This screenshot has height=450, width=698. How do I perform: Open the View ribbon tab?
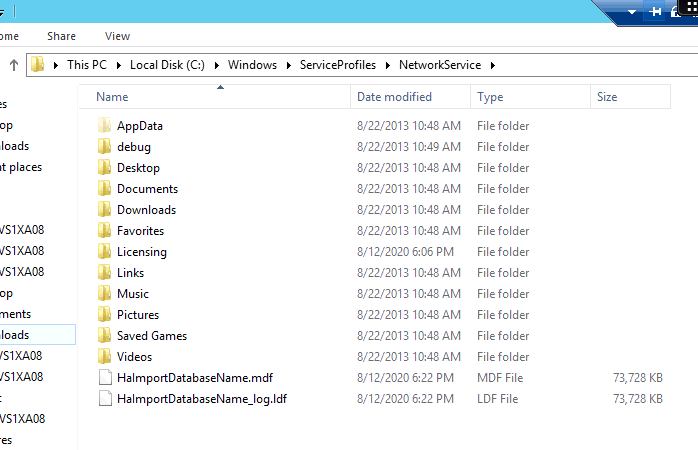[118, 36]
